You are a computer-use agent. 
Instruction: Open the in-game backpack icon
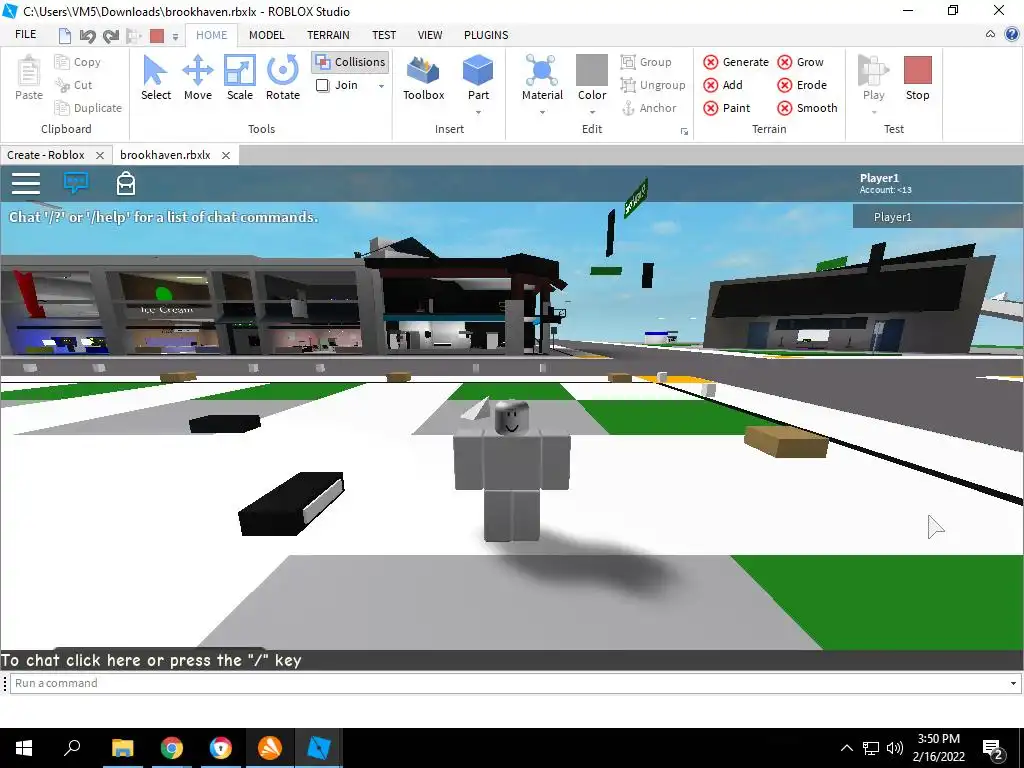pyautogui.click(x=125, y=184)
